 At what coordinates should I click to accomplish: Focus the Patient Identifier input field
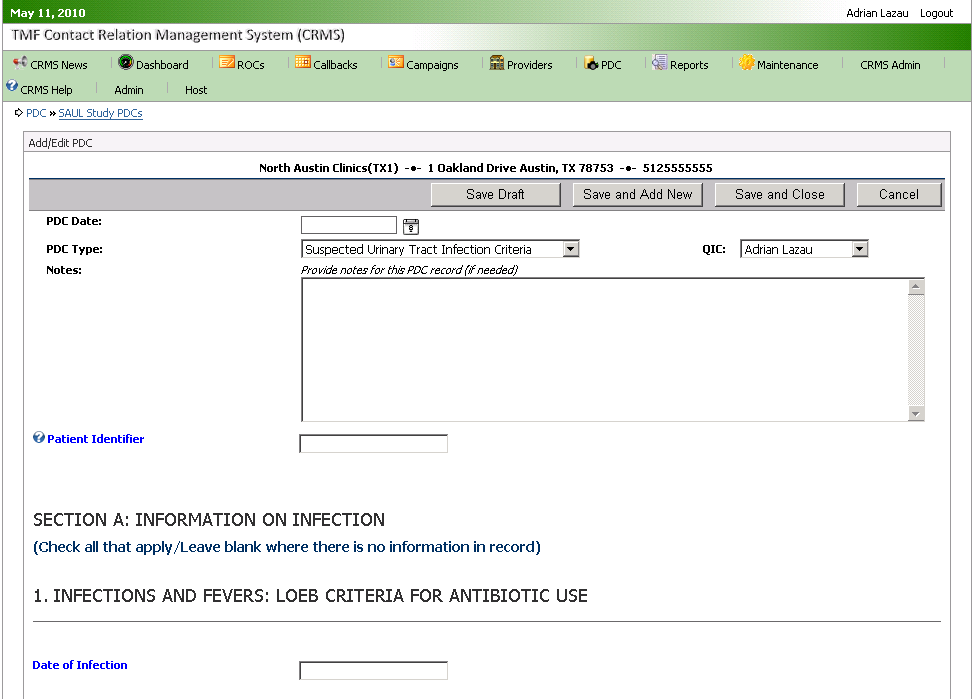(373, 443)
